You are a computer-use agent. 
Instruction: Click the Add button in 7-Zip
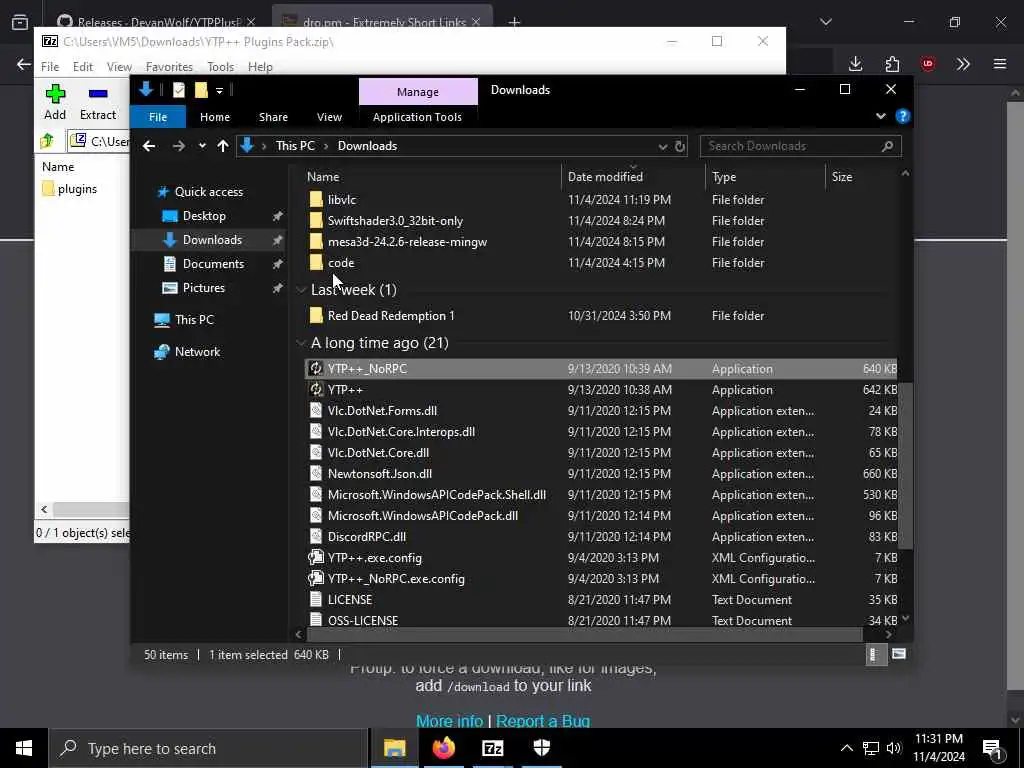[x=55, y=102]
